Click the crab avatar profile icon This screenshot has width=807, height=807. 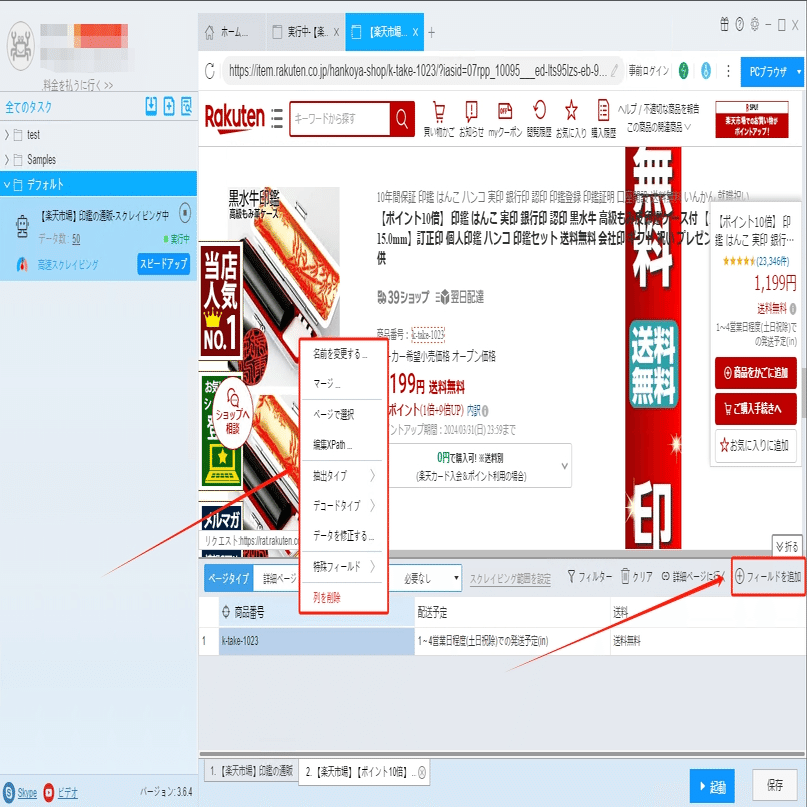21,46
